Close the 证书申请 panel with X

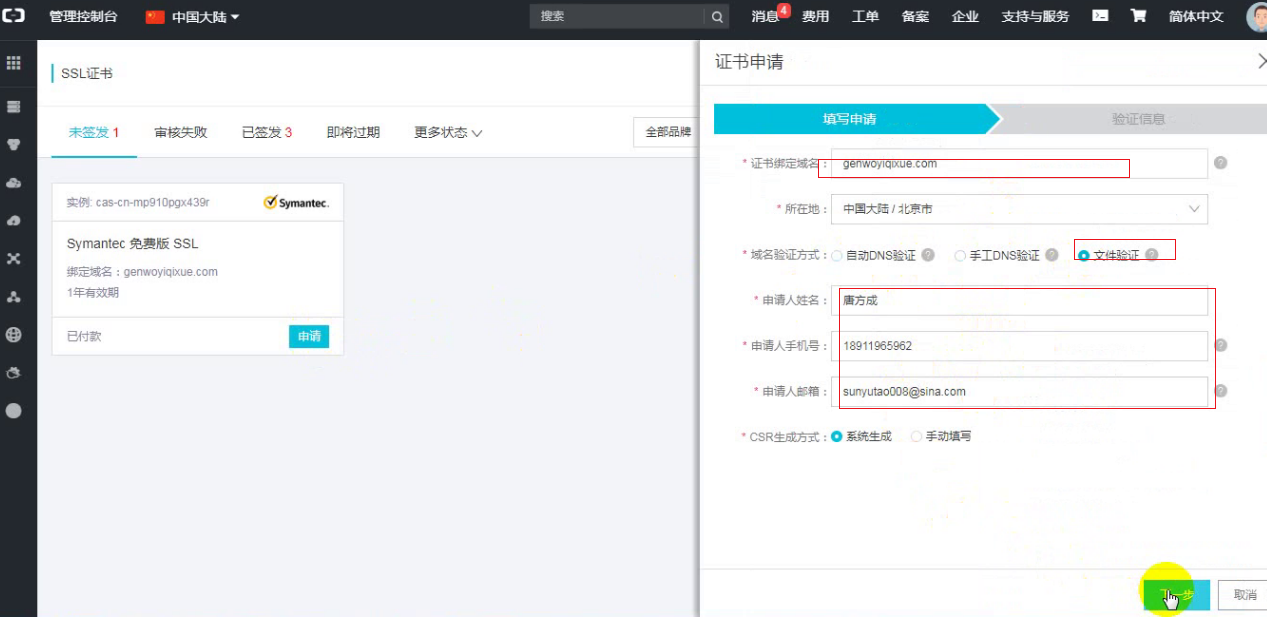1261,61
